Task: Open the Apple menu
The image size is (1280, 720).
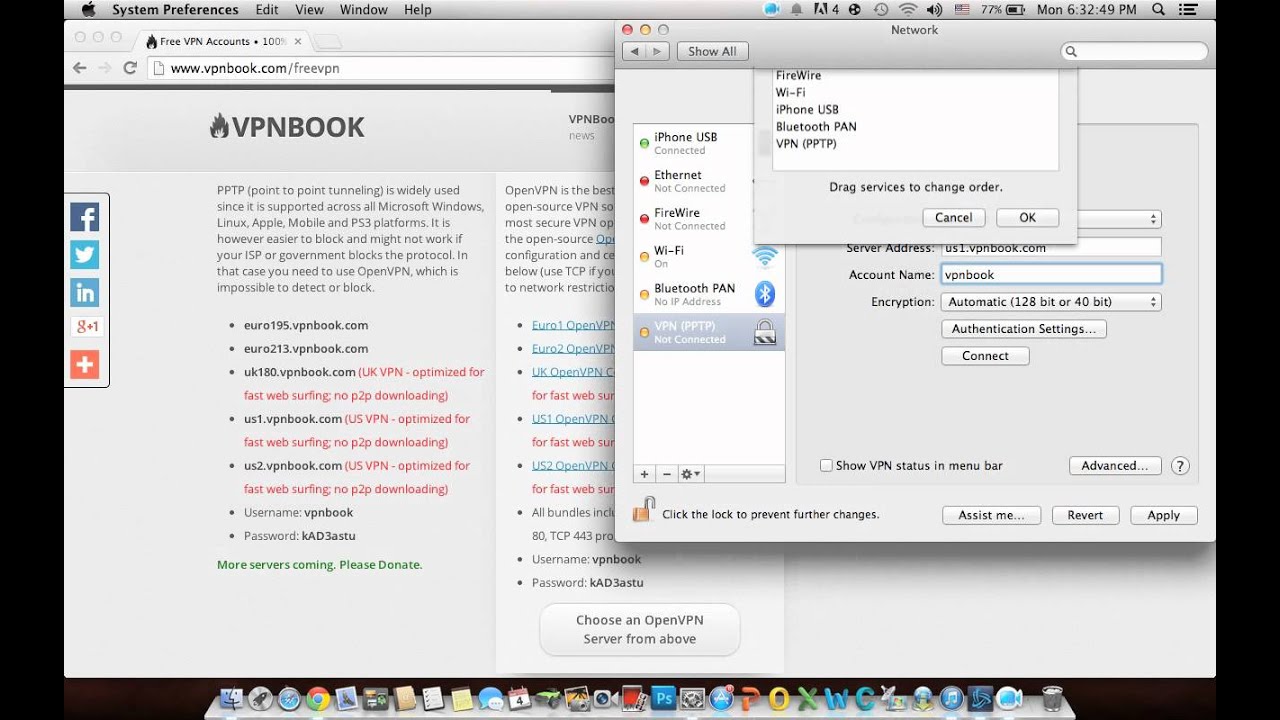Action: [88, 10]
